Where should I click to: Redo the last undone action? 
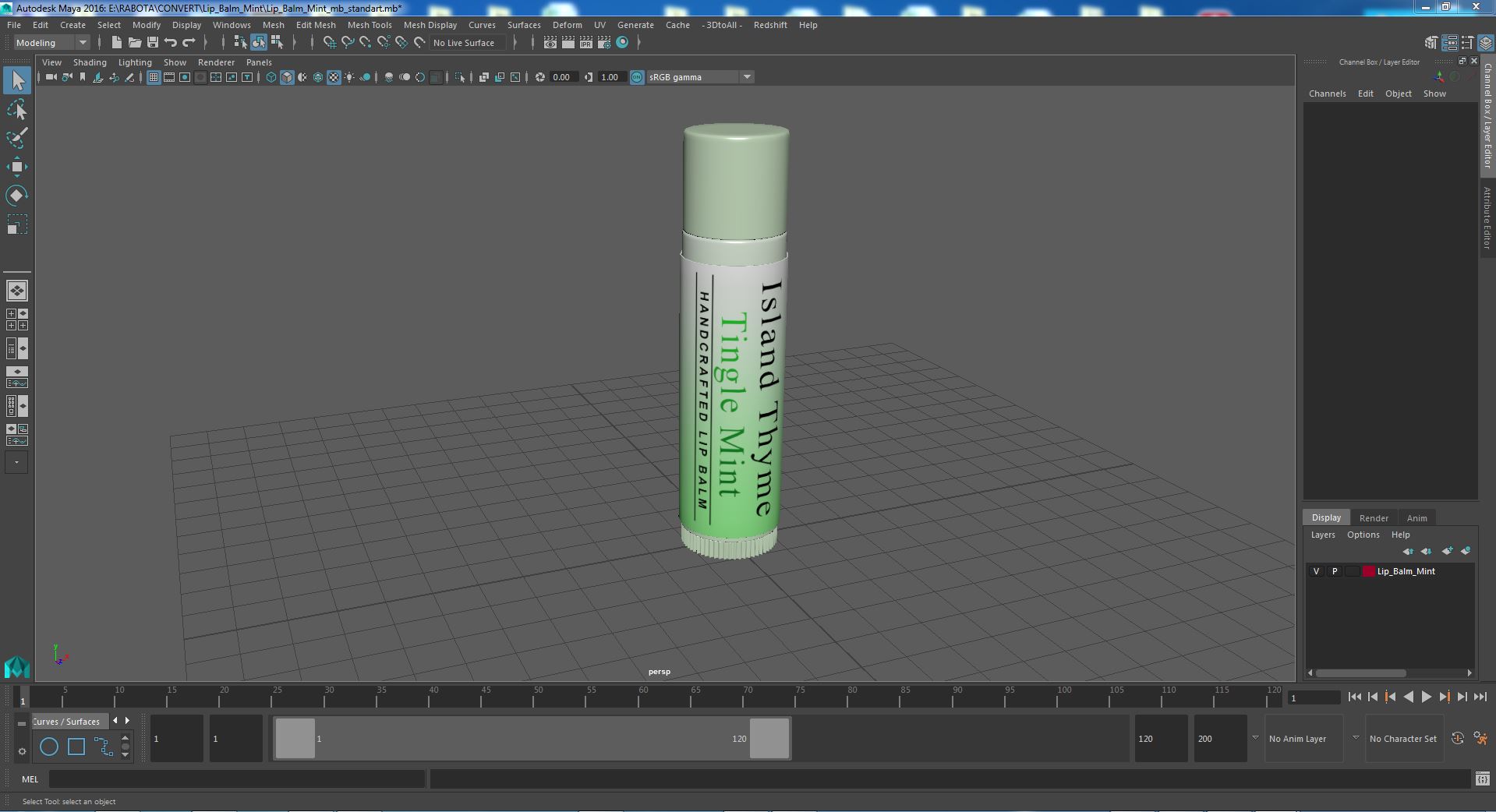pos(189,42)
